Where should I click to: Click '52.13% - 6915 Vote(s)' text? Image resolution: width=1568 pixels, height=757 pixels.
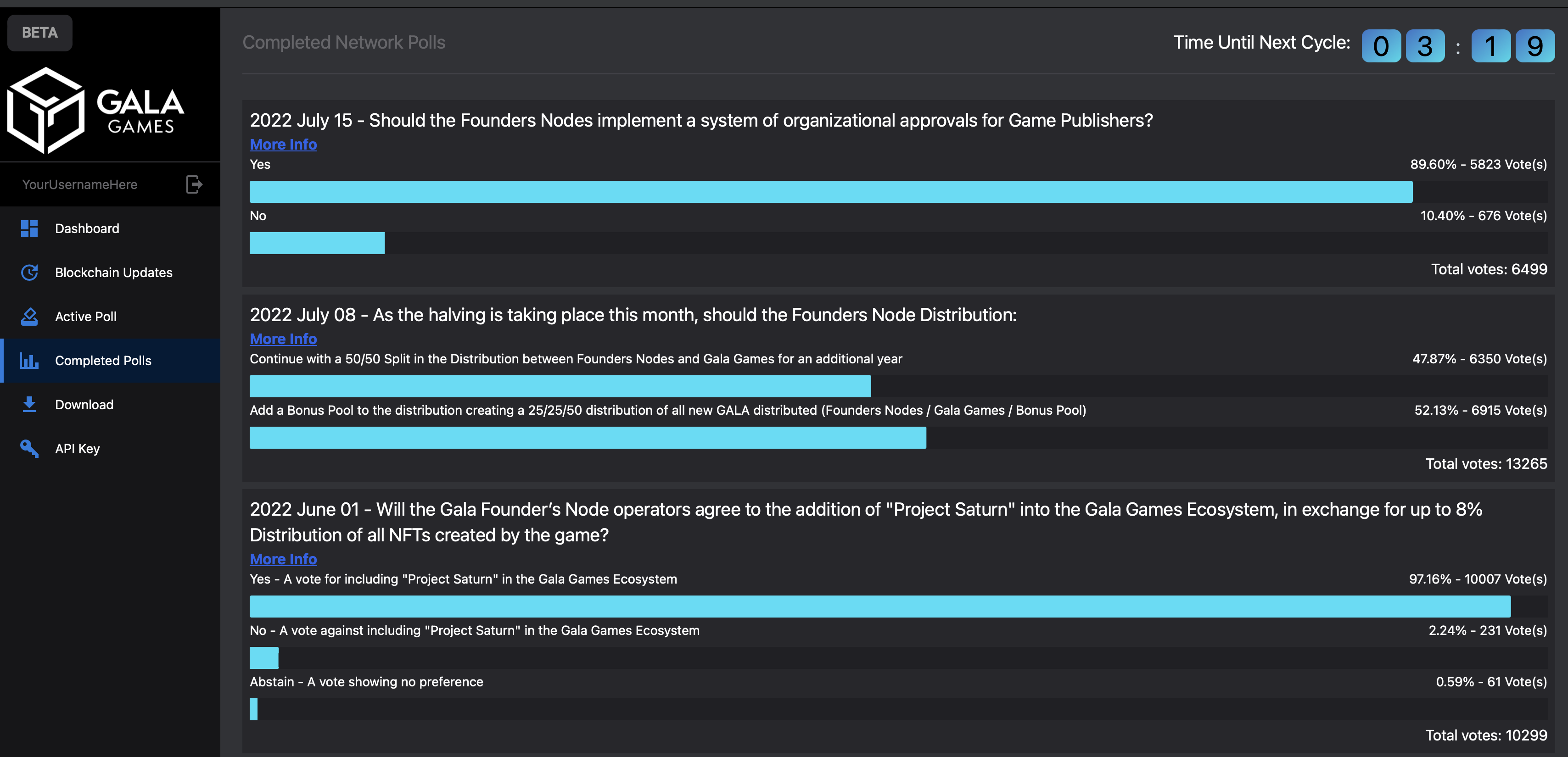(1480, 410)
